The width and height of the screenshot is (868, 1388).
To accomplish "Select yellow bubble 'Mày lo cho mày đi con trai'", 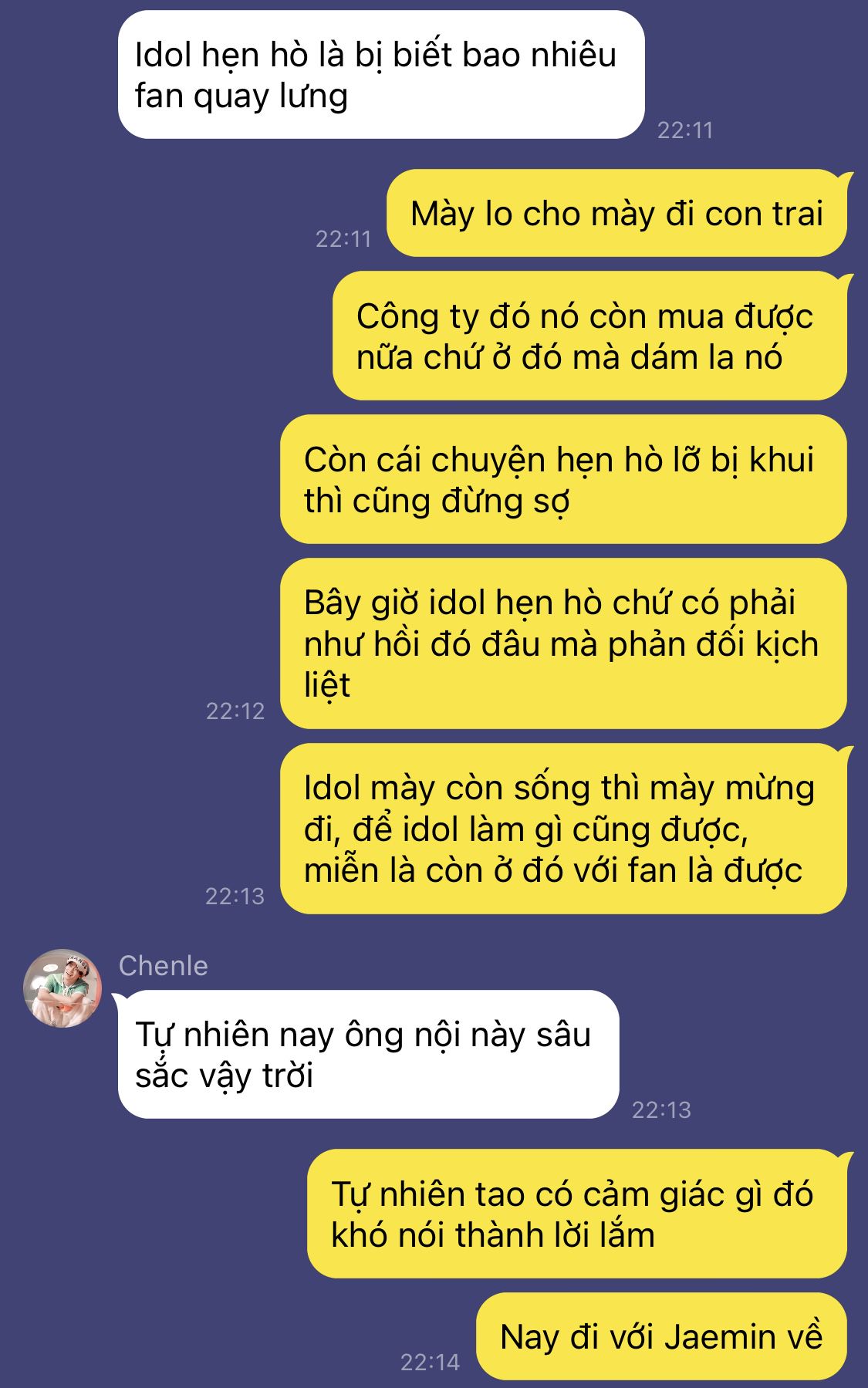I will [x=616, y=214].
